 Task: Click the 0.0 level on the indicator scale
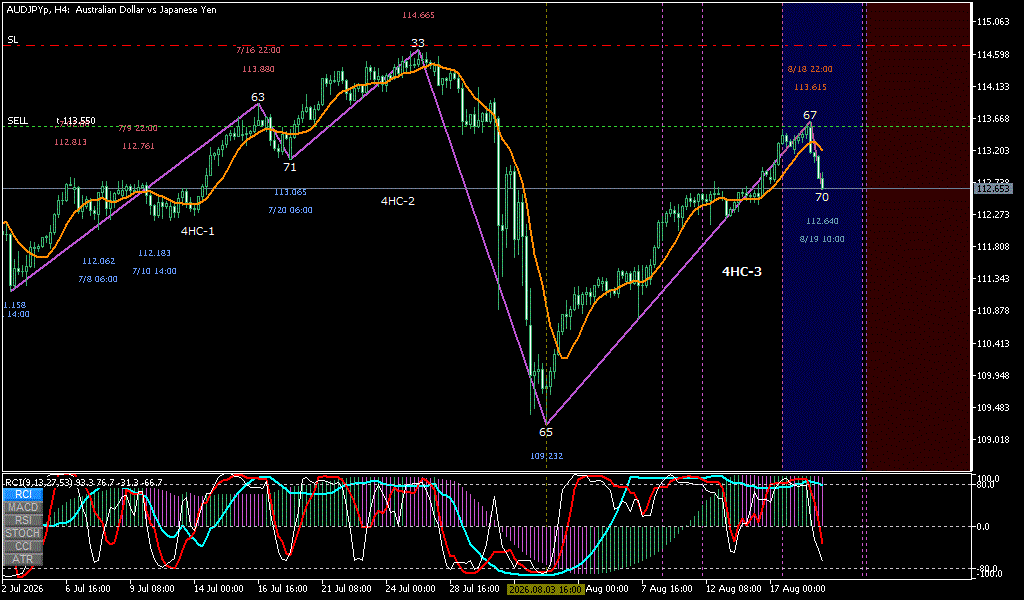983,527
